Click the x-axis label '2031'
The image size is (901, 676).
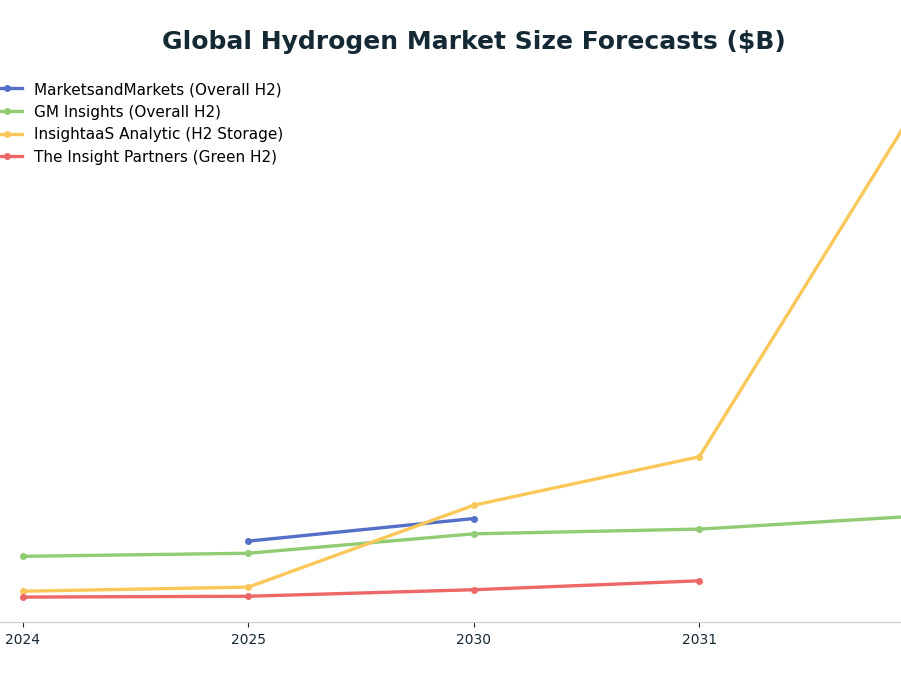(x=699, y=639)
